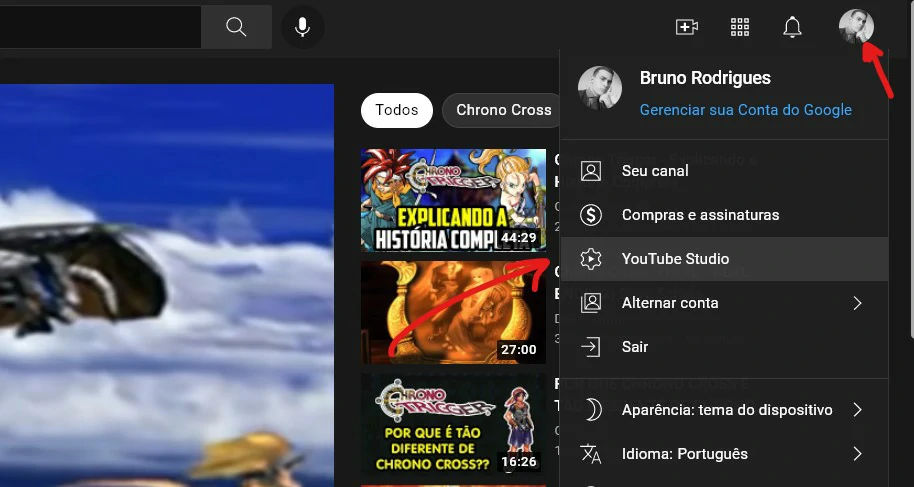Expand the Alternar conta chevron
914x487 pixels.
(857, 303)
